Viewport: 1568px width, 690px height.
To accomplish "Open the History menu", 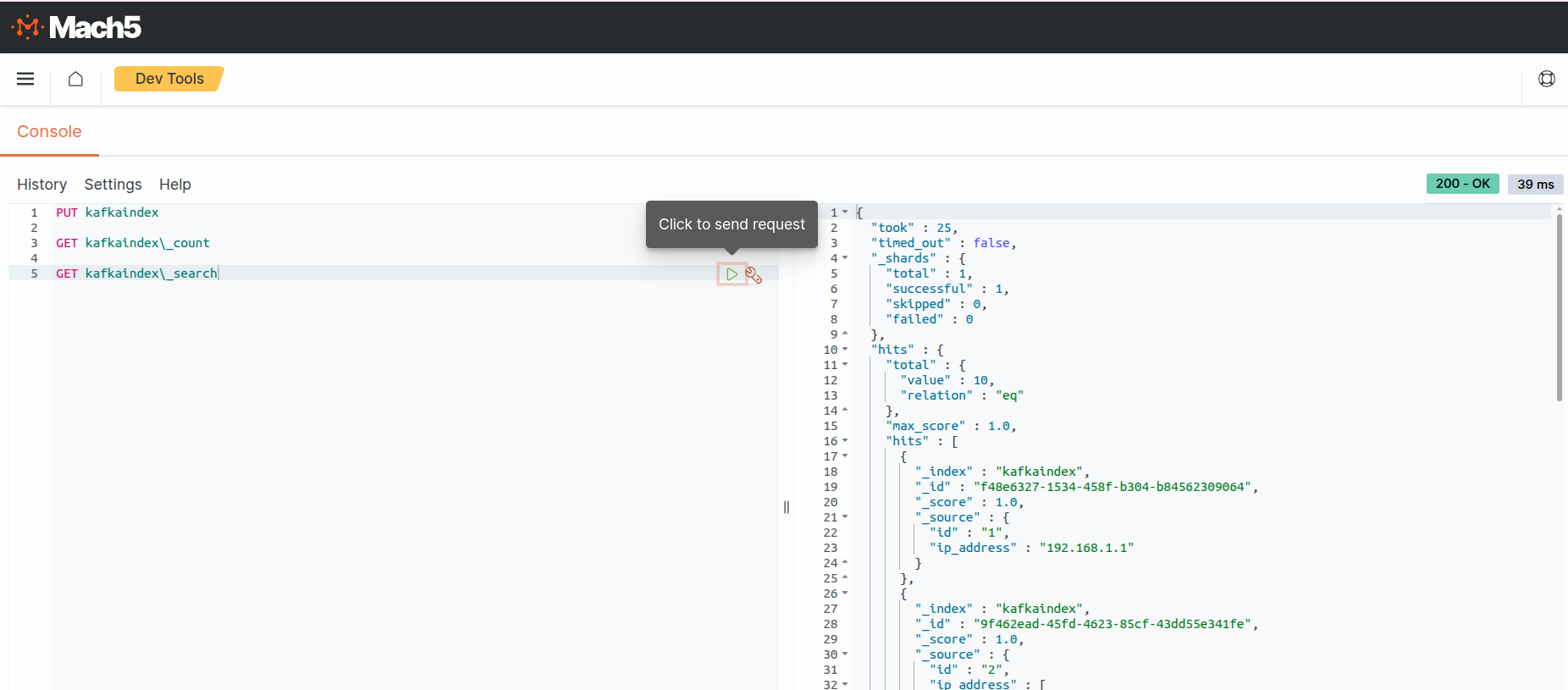I will pyautogui.click(x=41, y=185).
